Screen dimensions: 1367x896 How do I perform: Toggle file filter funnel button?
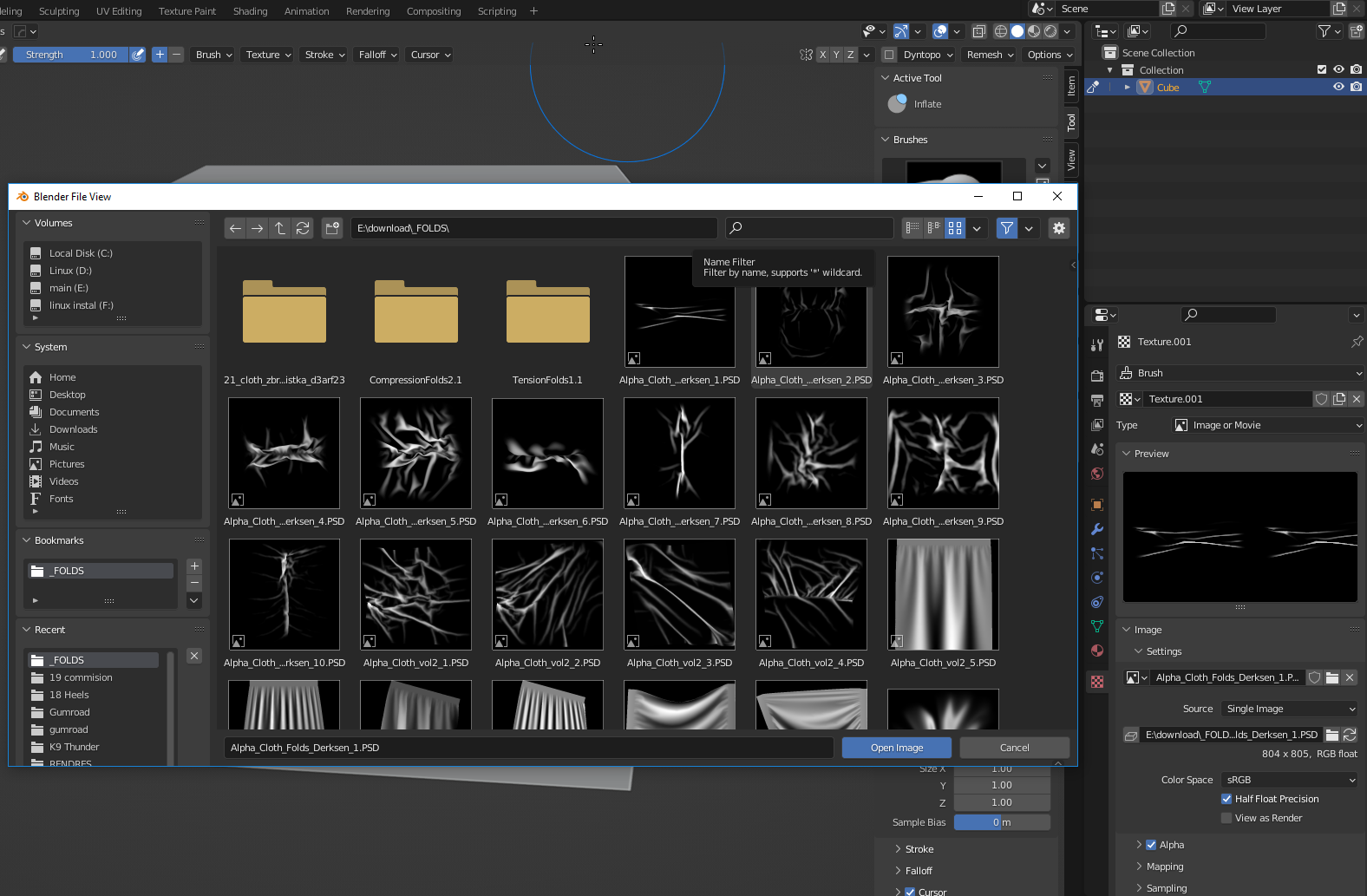click(x=1006, y=228)
